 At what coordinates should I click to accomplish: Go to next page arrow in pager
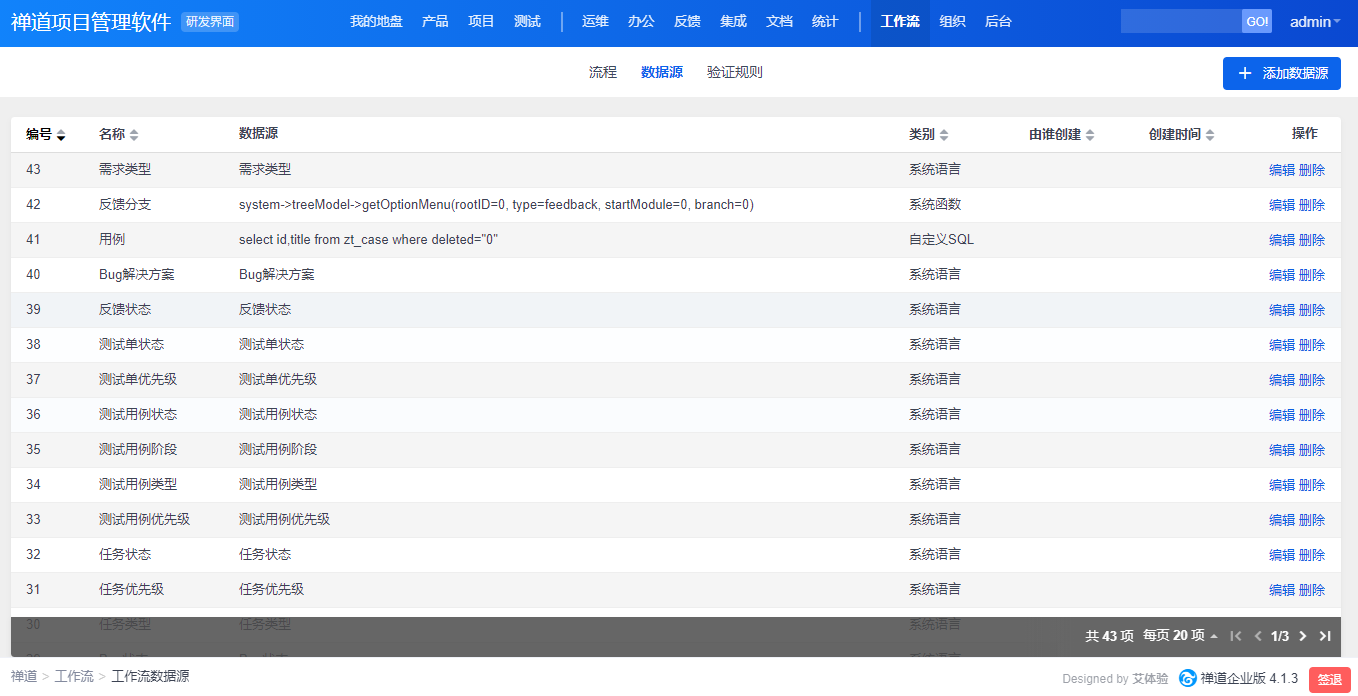[1302, 636]
